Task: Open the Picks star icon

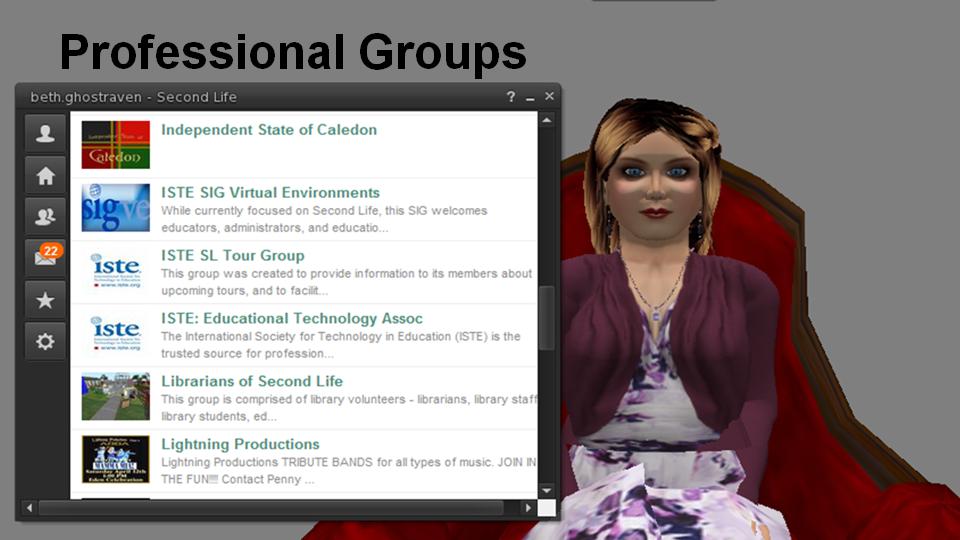Action: point(45,300)
